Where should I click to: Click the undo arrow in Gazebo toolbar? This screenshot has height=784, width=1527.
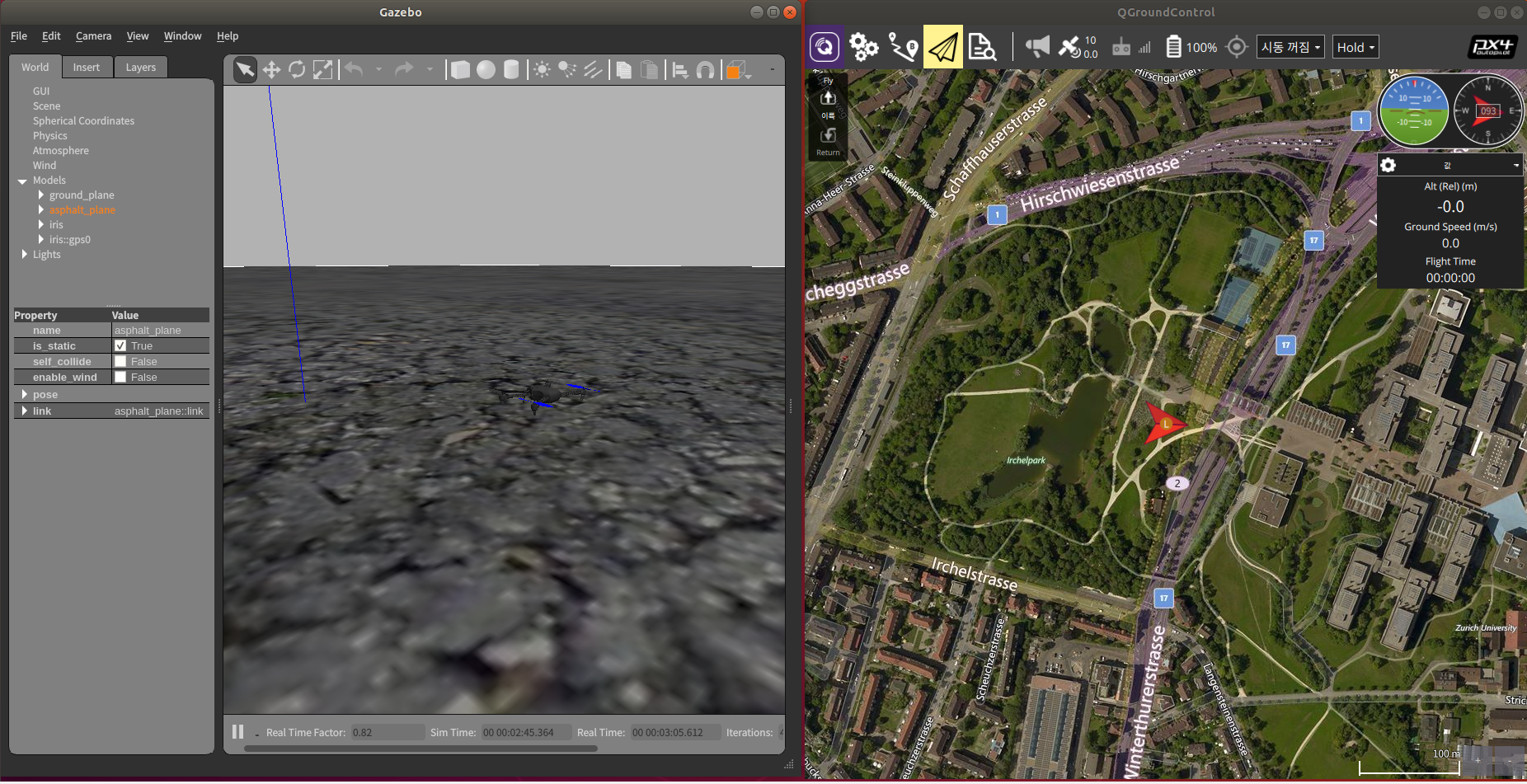pyautogui.click(x=354, y=70)
